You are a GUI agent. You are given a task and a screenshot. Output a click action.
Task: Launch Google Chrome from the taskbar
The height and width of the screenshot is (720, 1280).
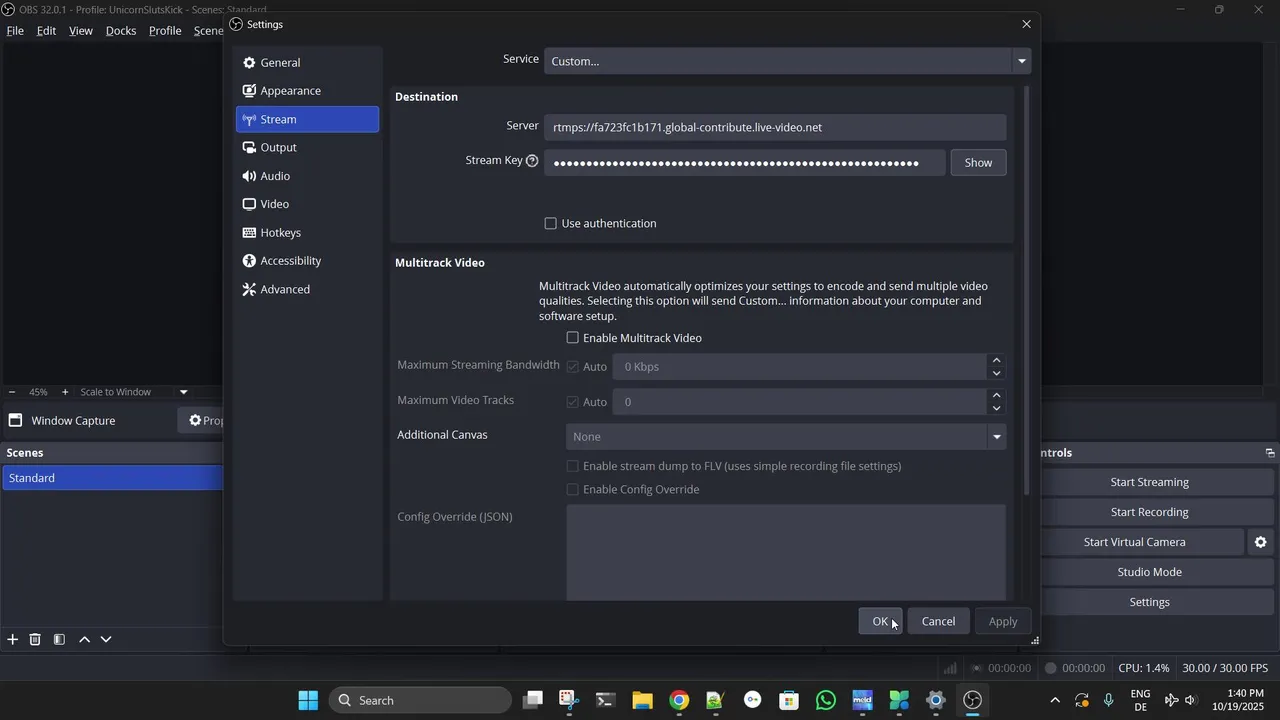[679, 700]
